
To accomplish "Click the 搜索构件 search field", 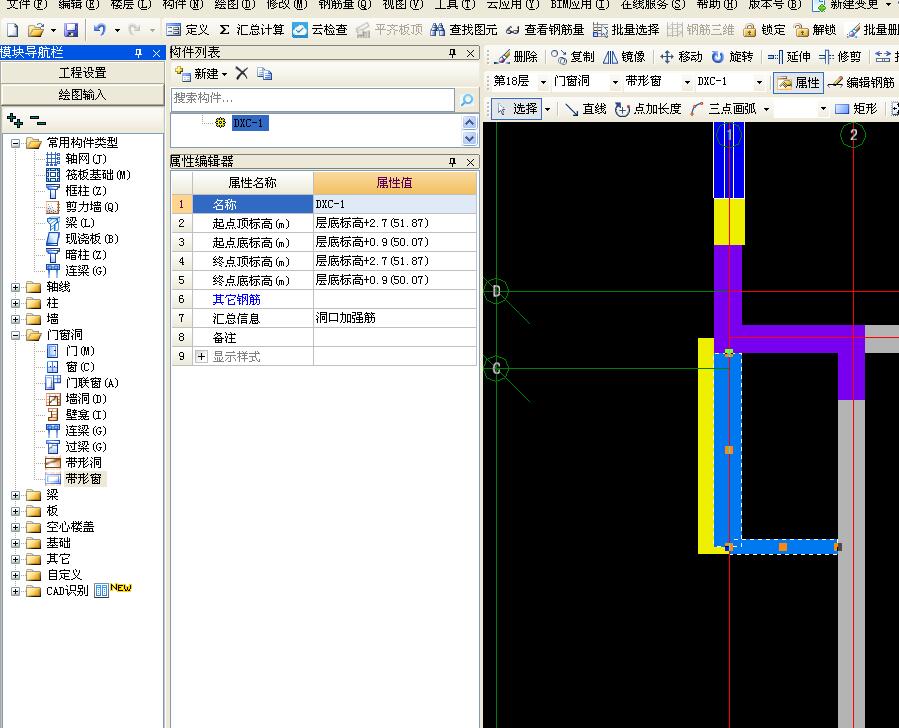I will [x=312, y=99].
